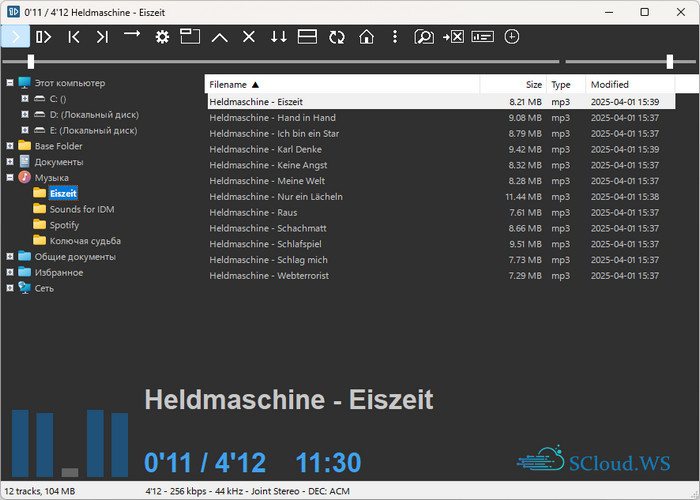Sort the file list by Size column
This screenshot has width=700, height=500.
533,85
